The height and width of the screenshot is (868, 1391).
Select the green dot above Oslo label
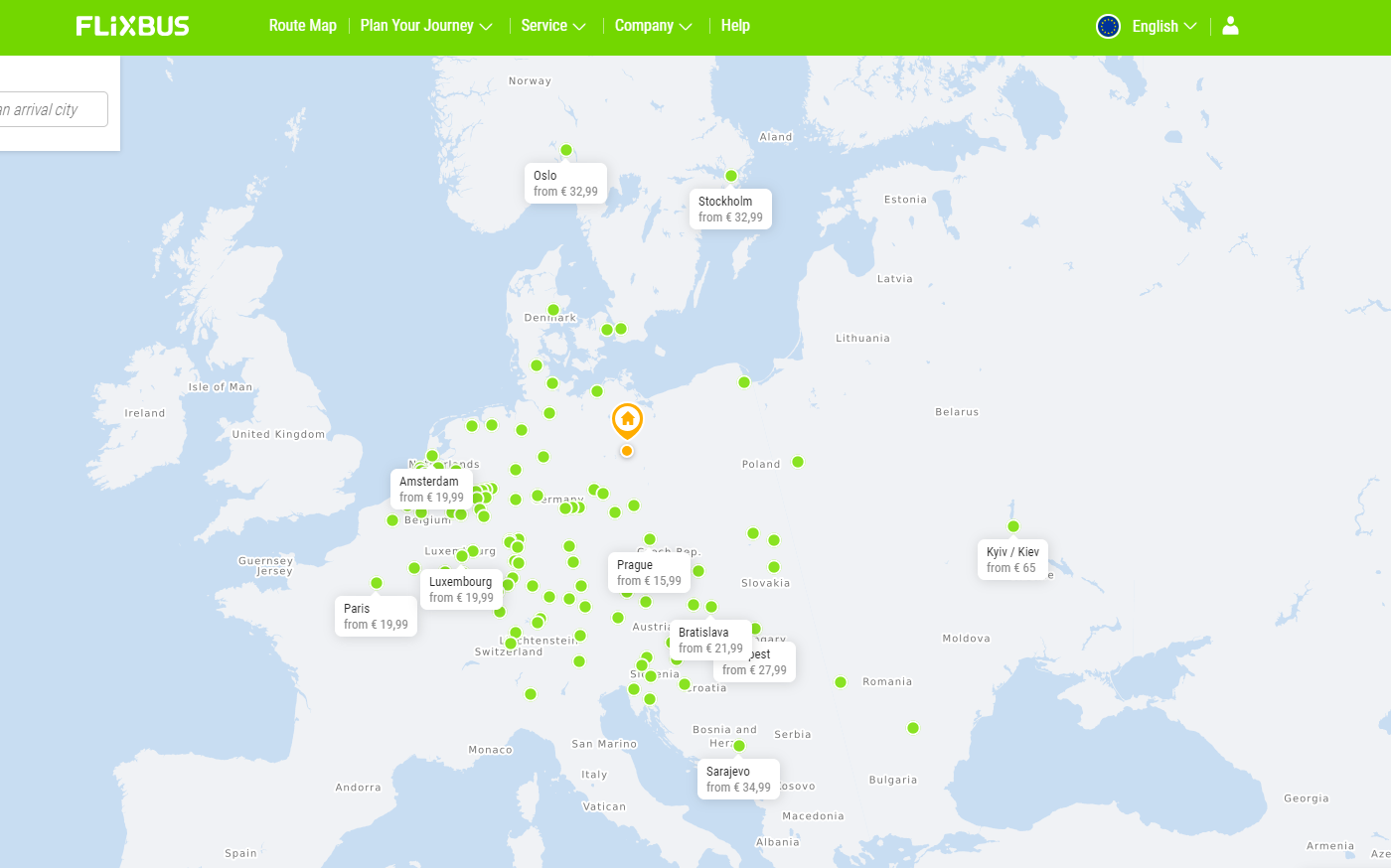tap(566, 151)
